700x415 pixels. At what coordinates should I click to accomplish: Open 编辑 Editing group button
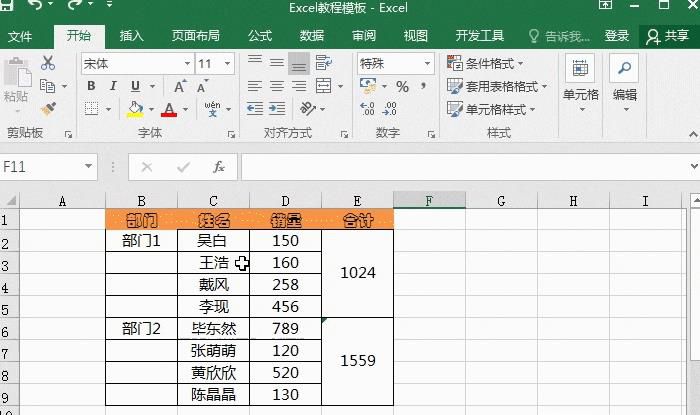coord(625,83)
